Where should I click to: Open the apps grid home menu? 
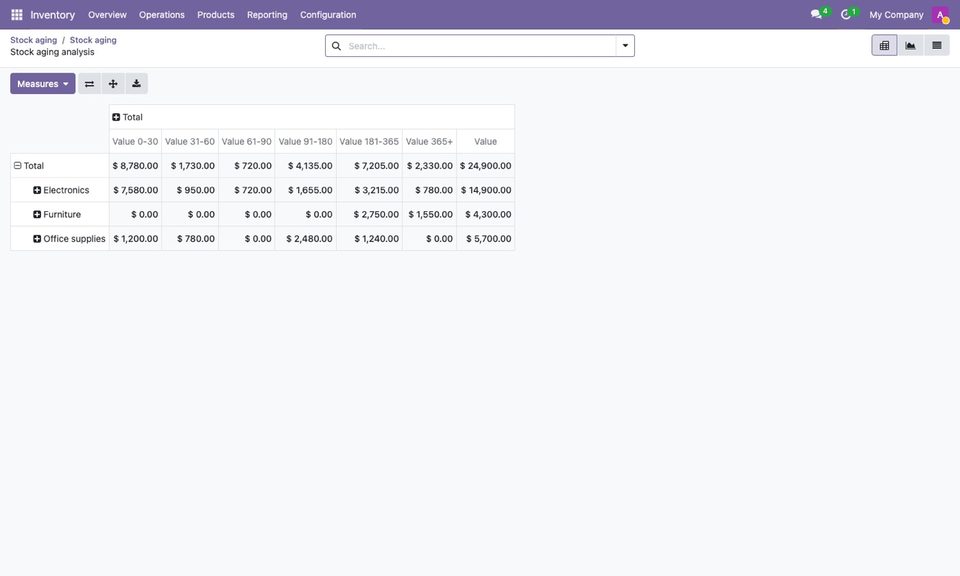(x=17, y=15)
